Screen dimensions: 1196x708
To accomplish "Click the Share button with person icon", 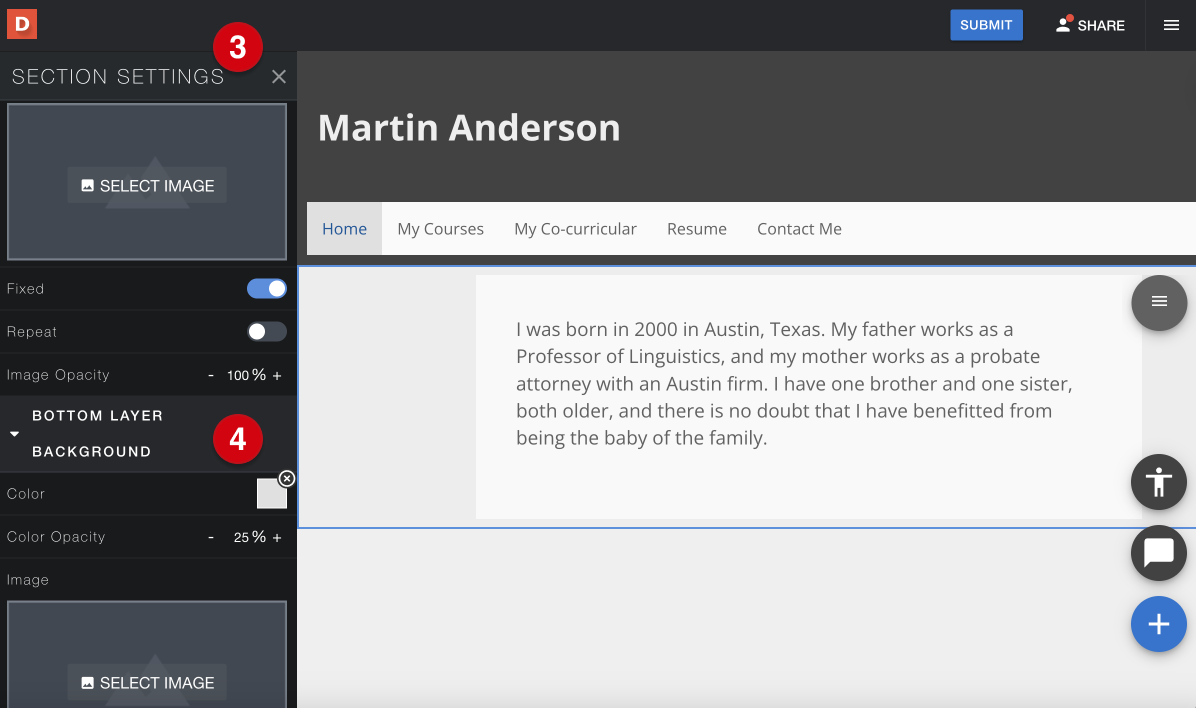I will 1090,25.
